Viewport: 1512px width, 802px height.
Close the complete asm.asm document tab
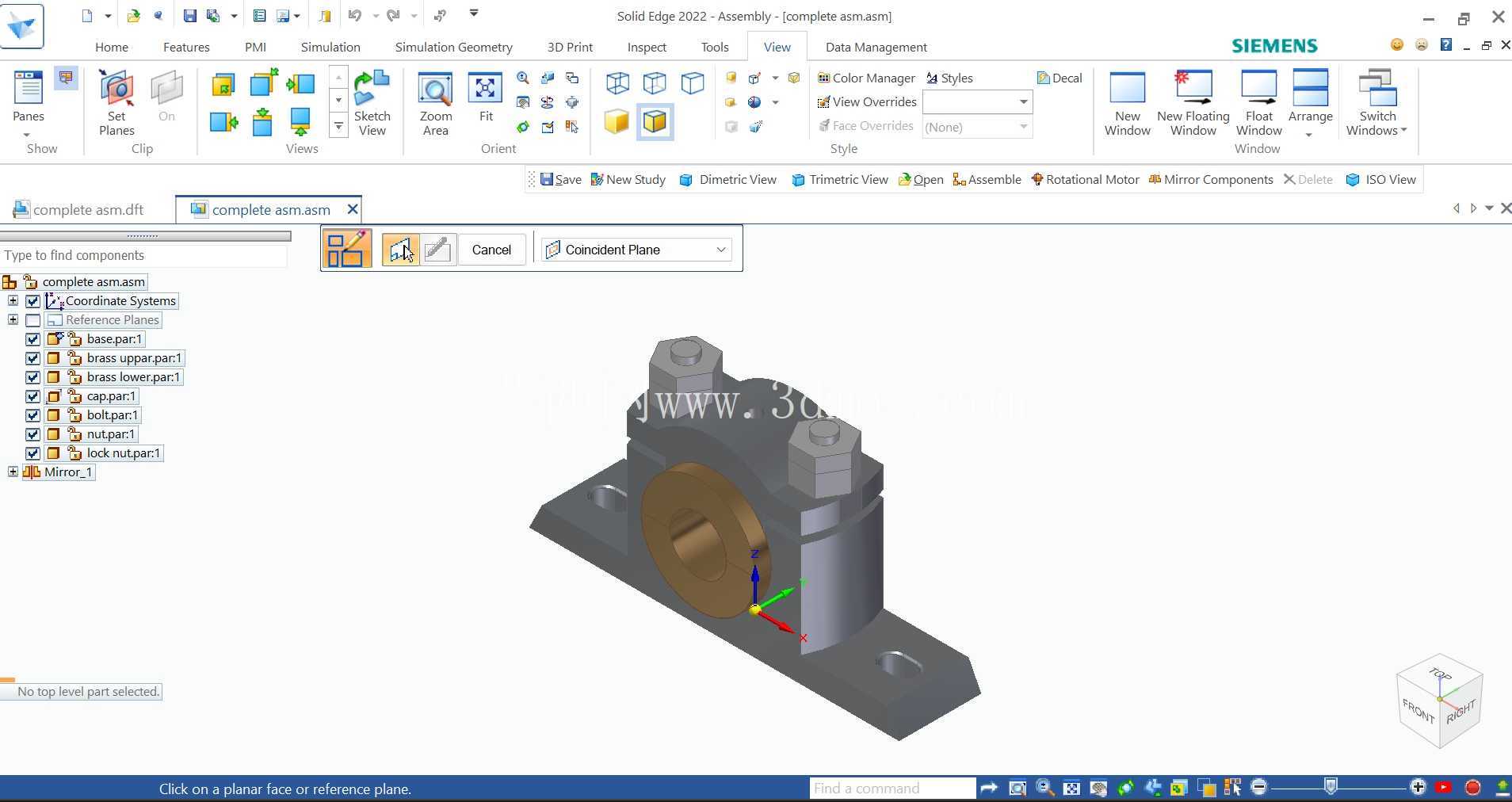tap(353, 209)
